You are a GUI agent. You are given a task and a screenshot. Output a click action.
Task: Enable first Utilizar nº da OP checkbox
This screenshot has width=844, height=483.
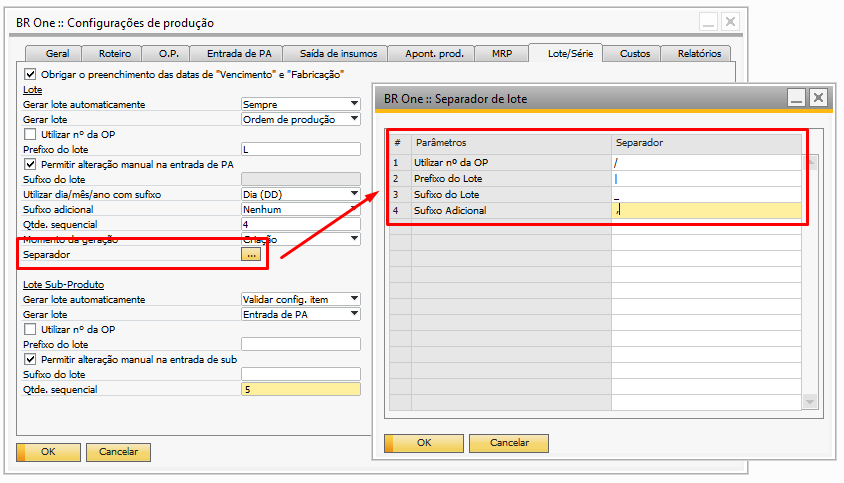coord(29,134)
